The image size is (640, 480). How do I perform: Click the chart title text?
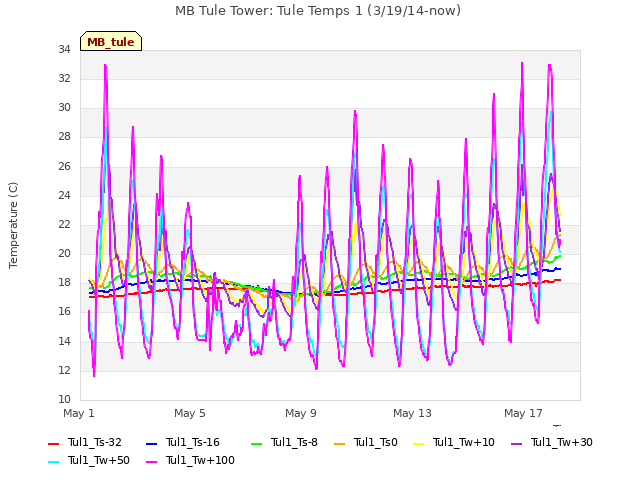(x=318, y=11)
